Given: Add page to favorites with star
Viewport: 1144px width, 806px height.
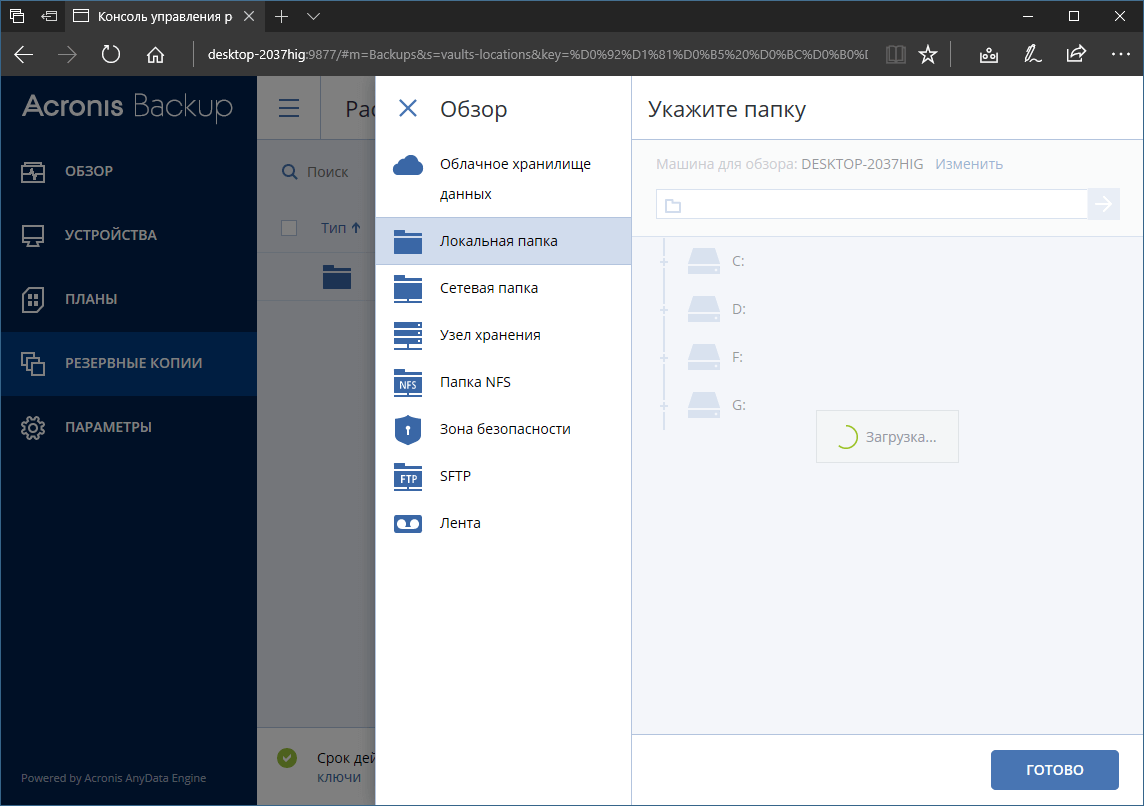Looking at the screenshot, I should 927,55.
